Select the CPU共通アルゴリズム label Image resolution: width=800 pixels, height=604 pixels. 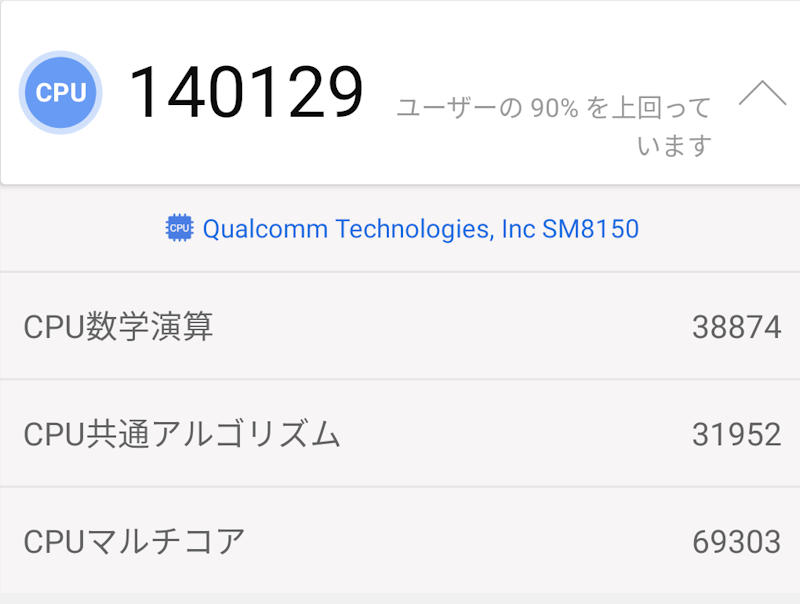pyautogui.click(x=182, y=434)
